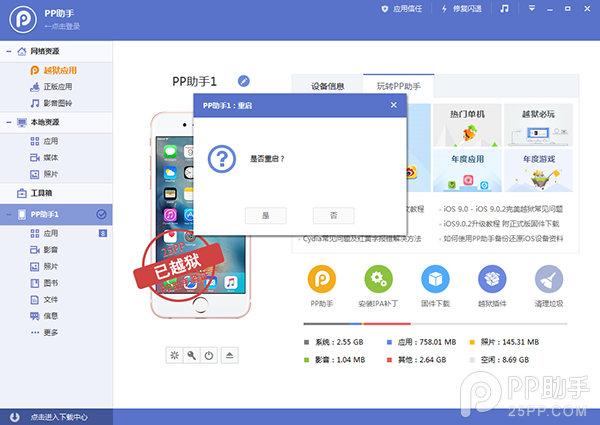Click the storage usage bar
600x425 pixels.
[435, 324]
